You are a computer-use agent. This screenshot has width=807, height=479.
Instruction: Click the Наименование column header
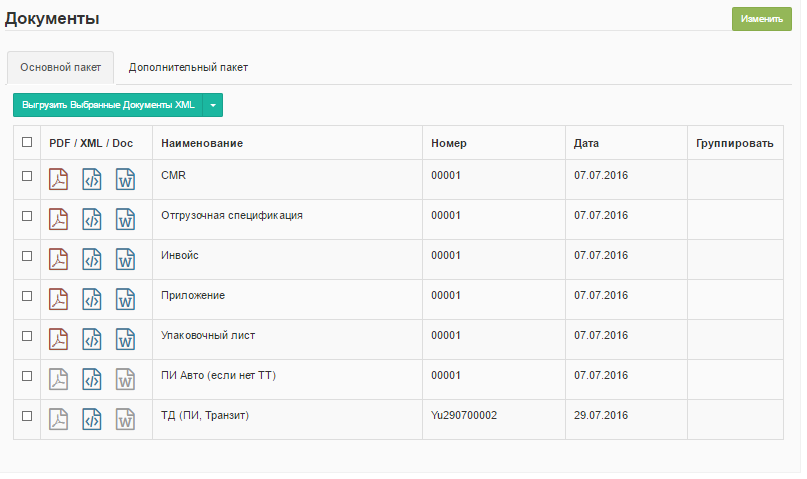click(x=202, y=143)
